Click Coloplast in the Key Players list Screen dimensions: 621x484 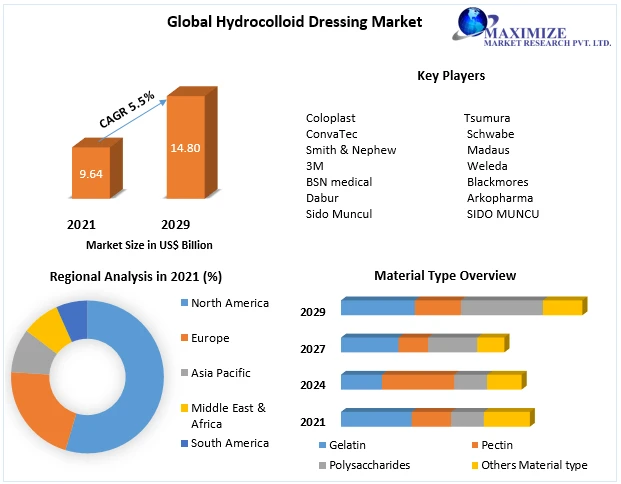click(331, 118)
